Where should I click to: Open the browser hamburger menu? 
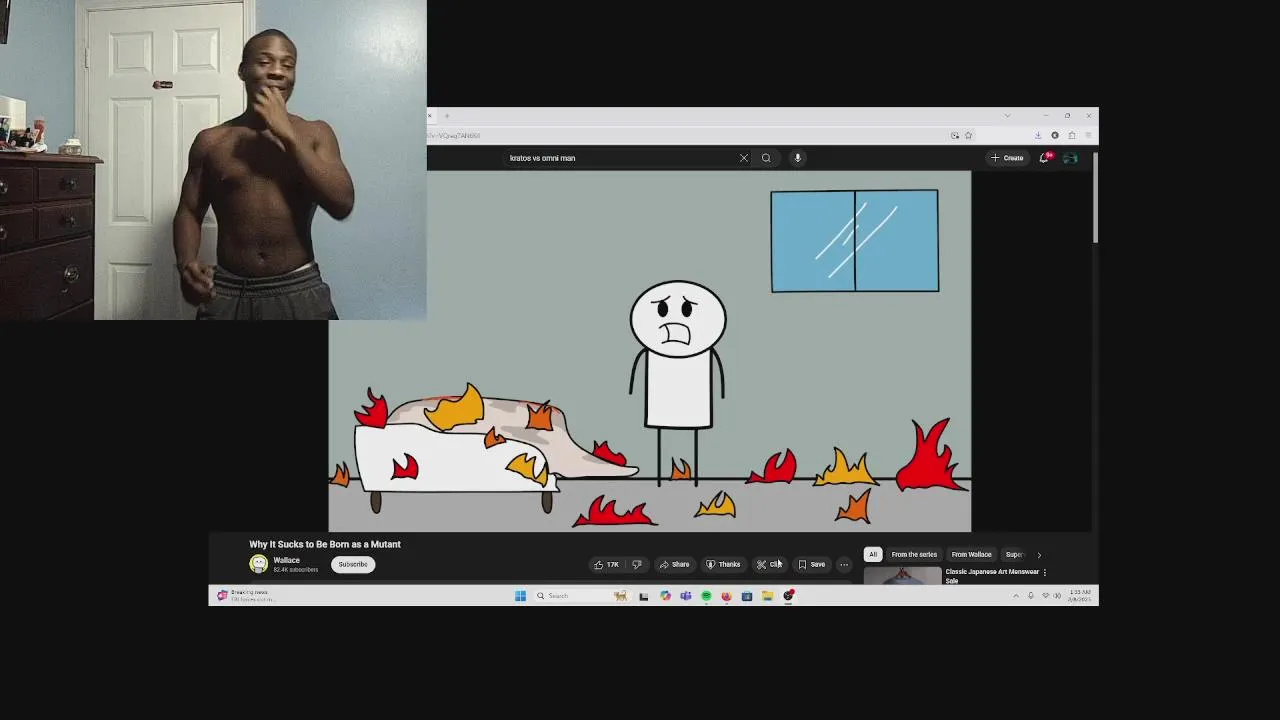click(x=1088, y=135)
